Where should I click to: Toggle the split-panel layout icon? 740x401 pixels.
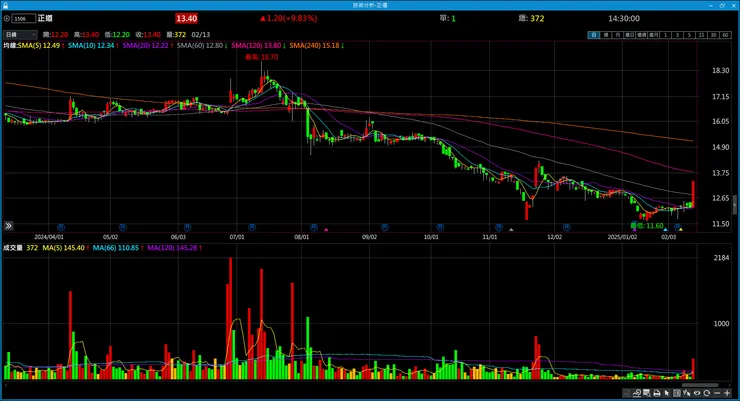tap(677, 393)
